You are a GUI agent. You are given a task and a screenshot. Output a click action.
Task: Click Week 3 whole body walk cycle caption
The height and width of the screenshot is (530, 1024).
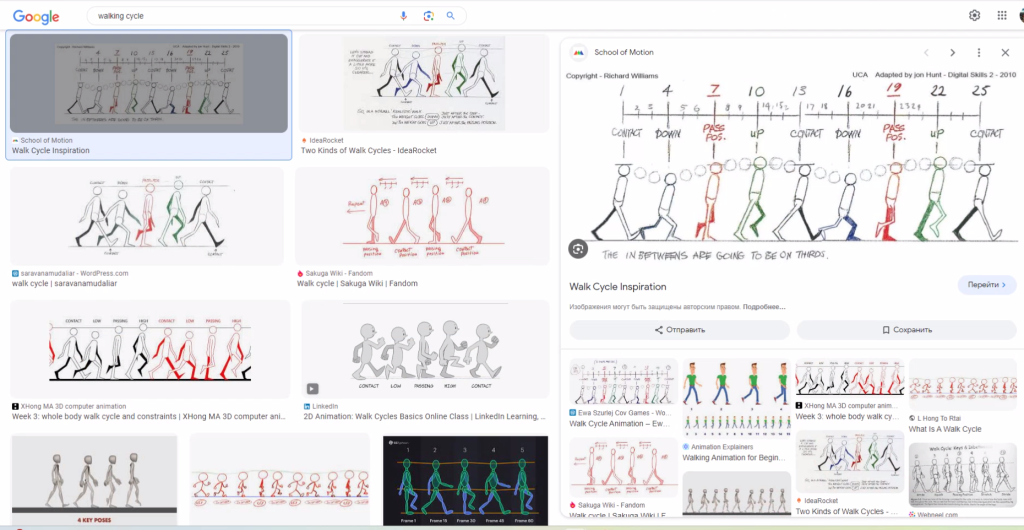tap(149, 416)
